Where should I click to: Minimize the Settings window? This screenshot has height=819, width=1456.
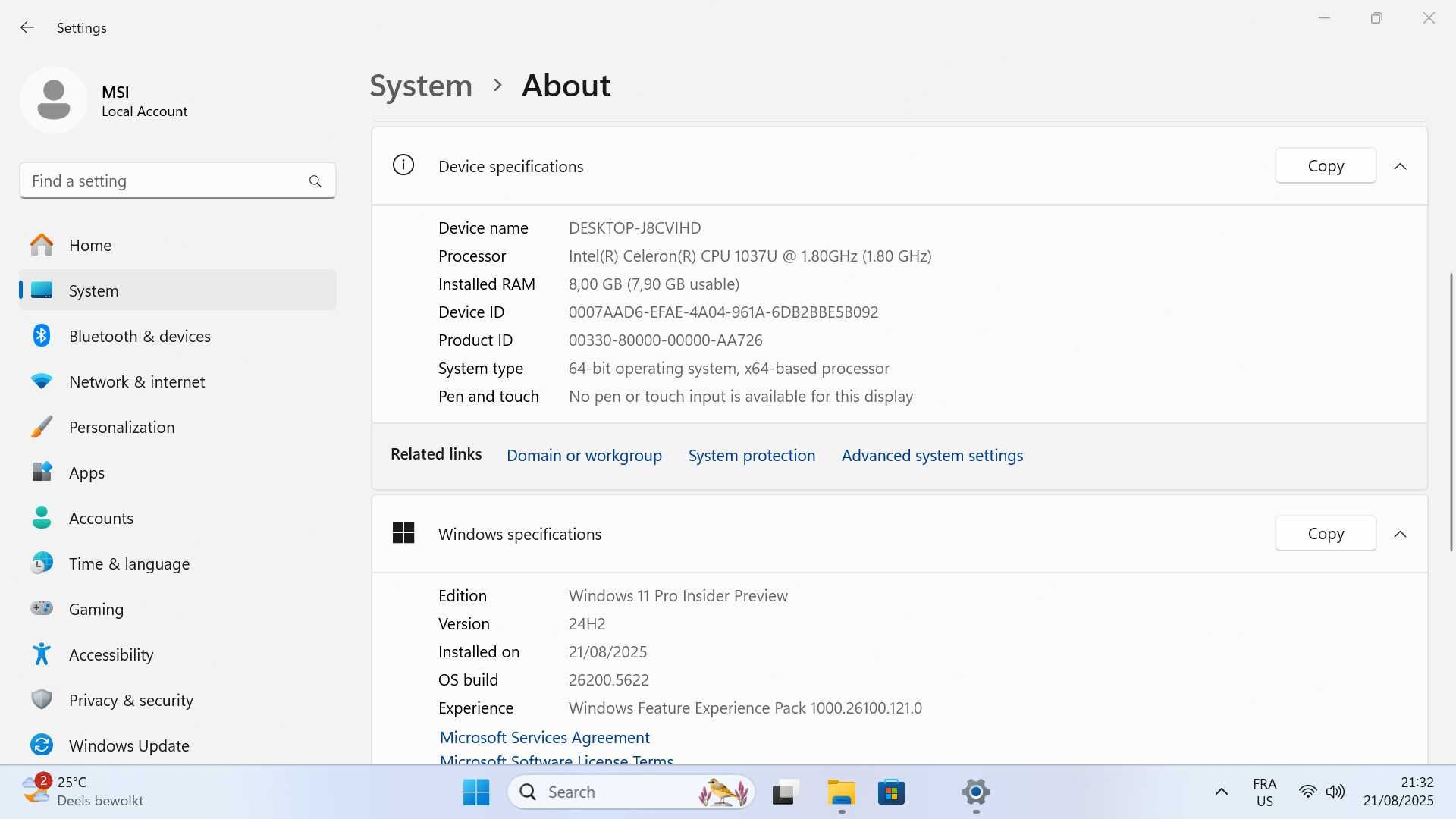tap(1324, 18)
